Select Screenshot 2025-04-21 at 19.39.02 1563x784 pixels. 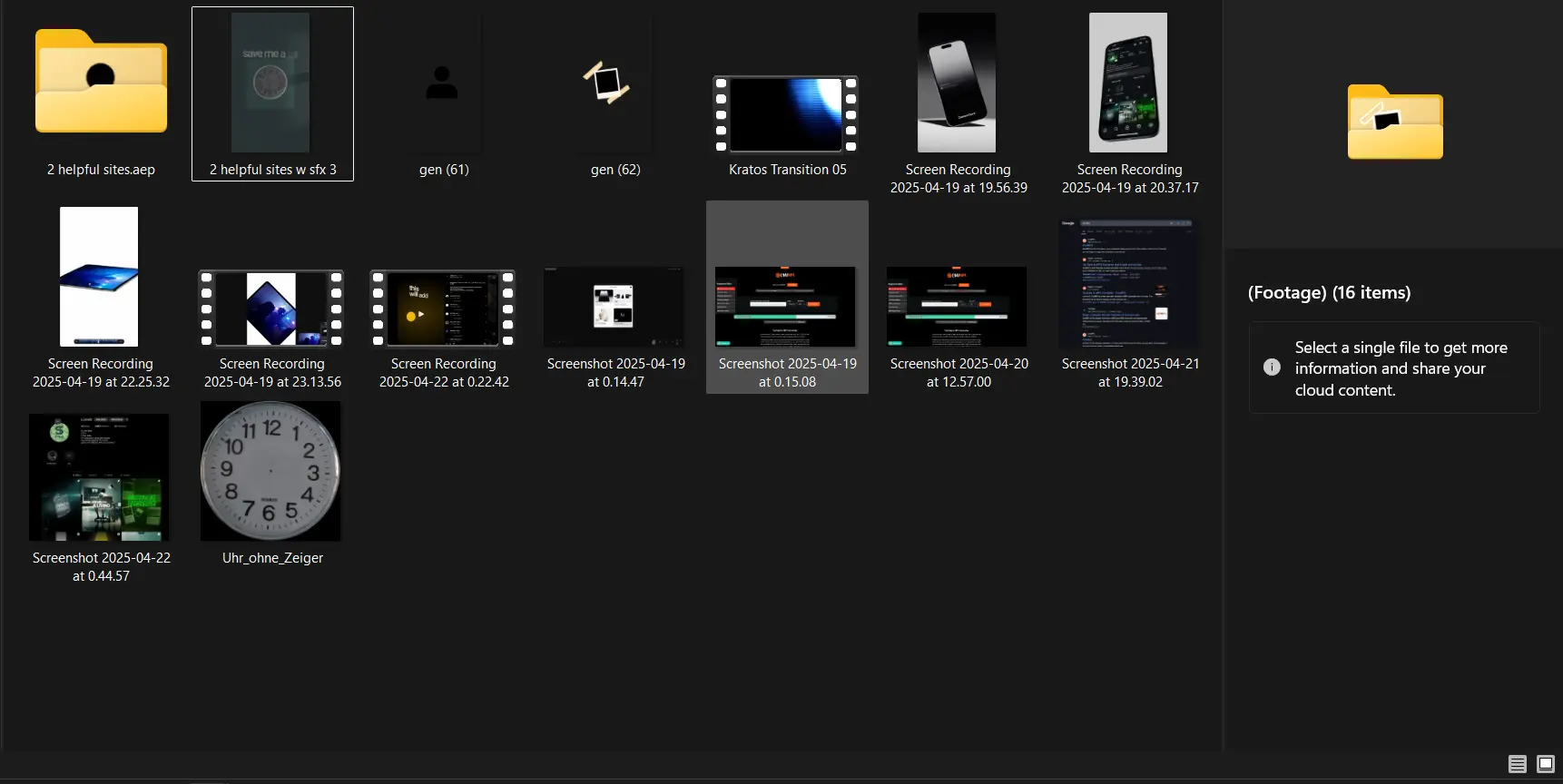(1128, 283)
